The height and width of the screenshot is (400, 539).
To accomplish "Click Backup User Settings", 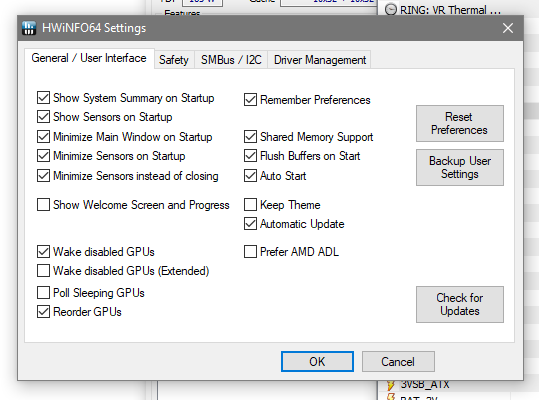I will tap(460, 167).
